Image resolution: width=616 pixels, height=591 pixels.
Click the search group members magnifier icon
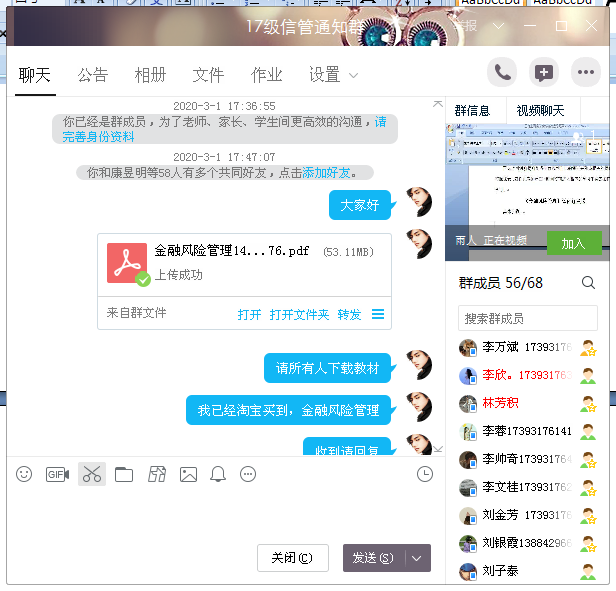point(589,283)
